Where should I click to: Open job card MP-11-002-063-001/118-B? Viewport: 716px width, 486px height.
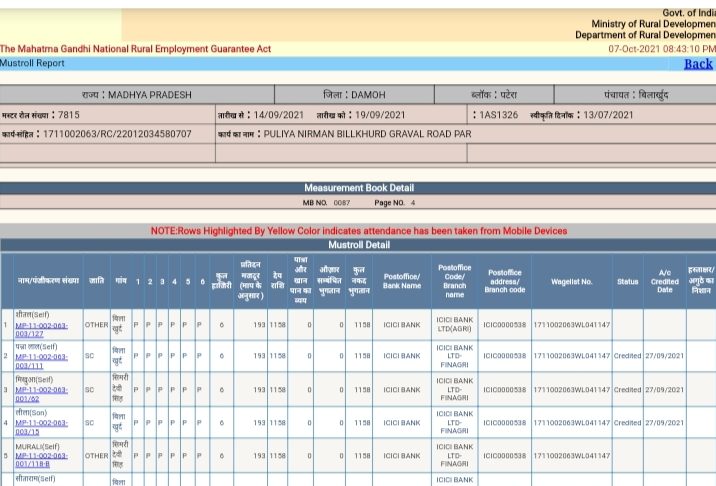(41, 460)
